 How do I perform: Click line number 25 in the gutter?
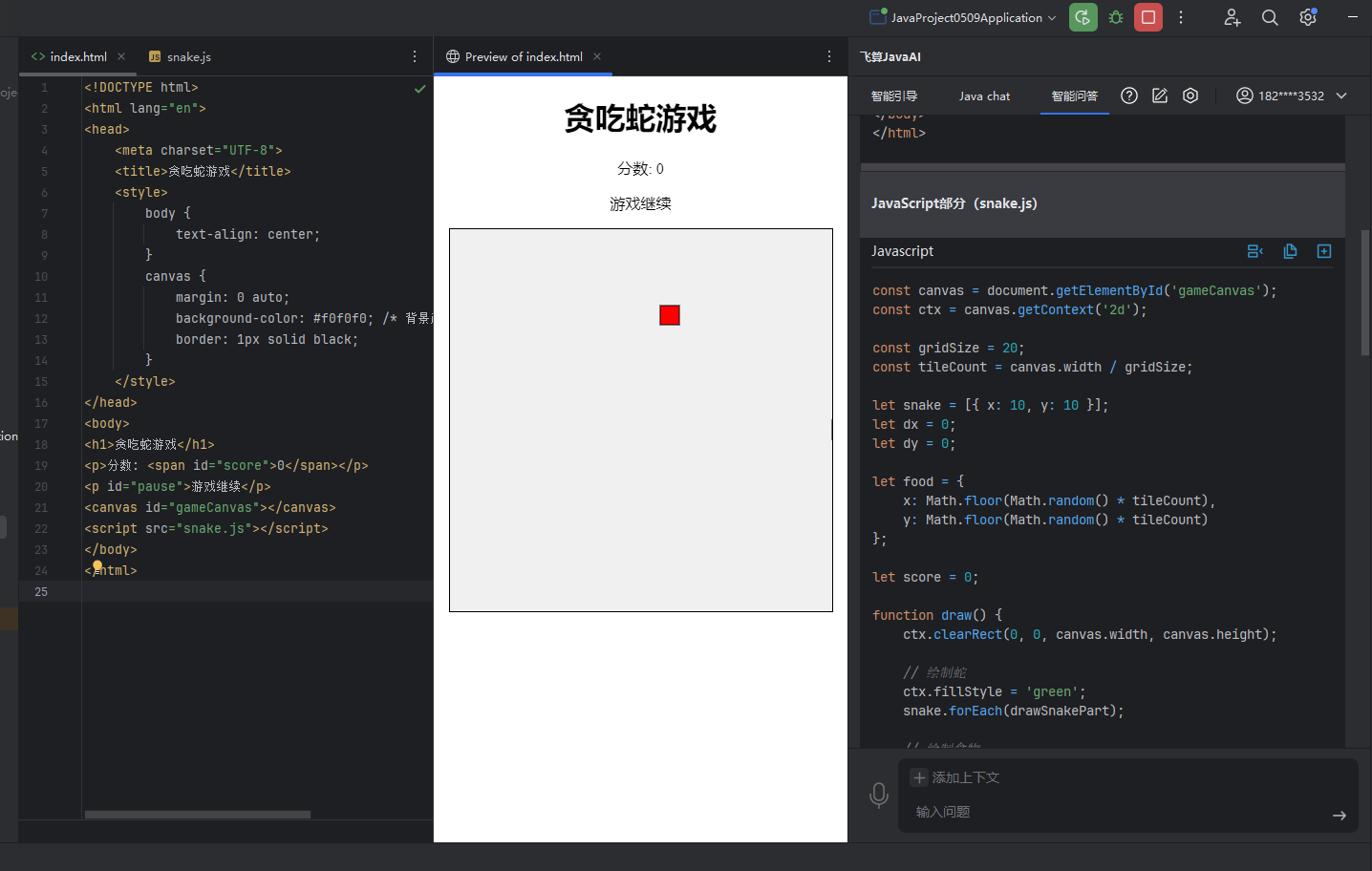(41, 592)
